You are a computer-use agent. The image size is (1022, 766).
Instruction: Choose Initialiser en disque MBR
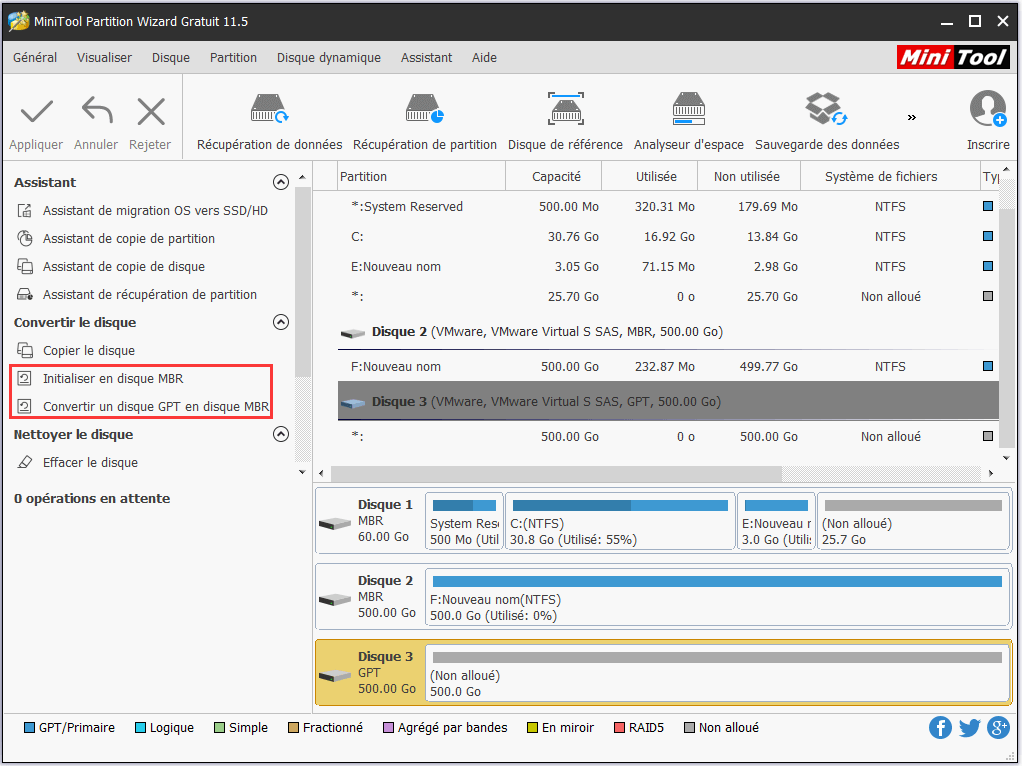click(113, 379)
